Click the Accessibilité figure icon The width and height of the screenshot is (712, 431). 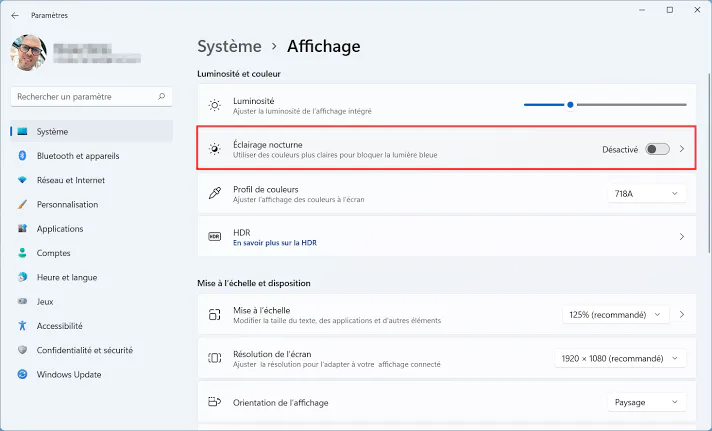click(22, 326)
